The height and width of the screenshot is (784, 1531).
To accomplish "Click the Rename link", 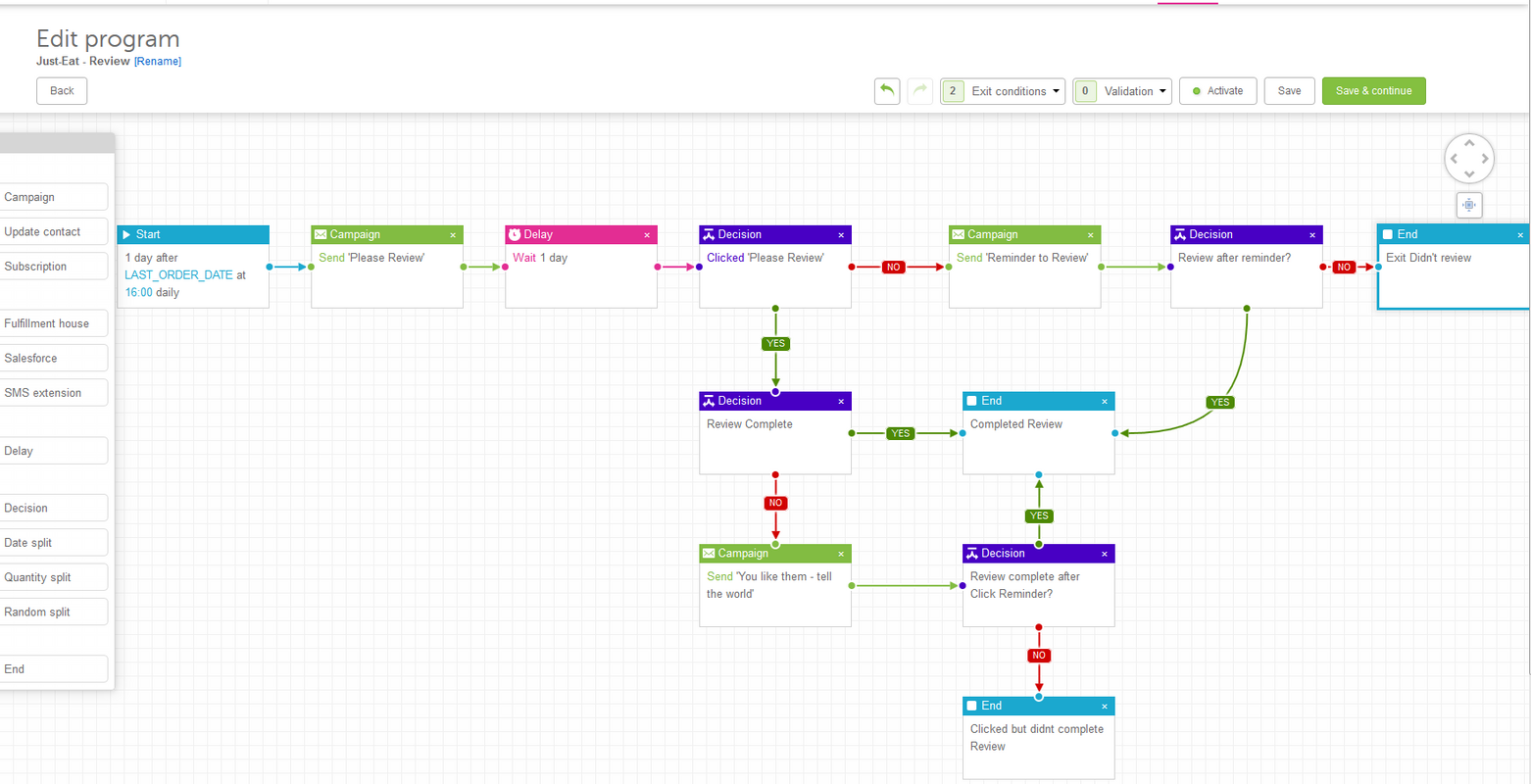I will point(157,61).
